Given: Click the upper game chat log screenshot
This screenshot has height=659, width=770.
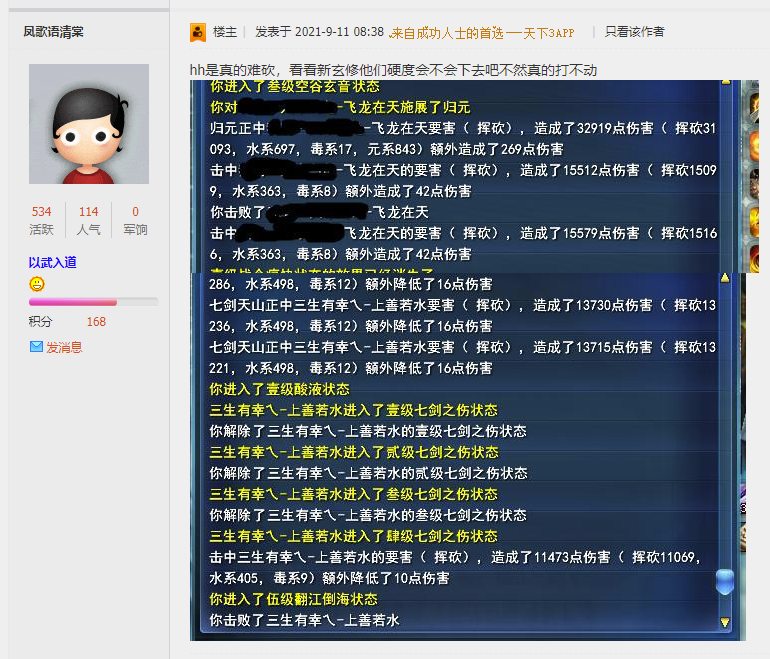Looking at the screenshot, I should coord(474,176).
